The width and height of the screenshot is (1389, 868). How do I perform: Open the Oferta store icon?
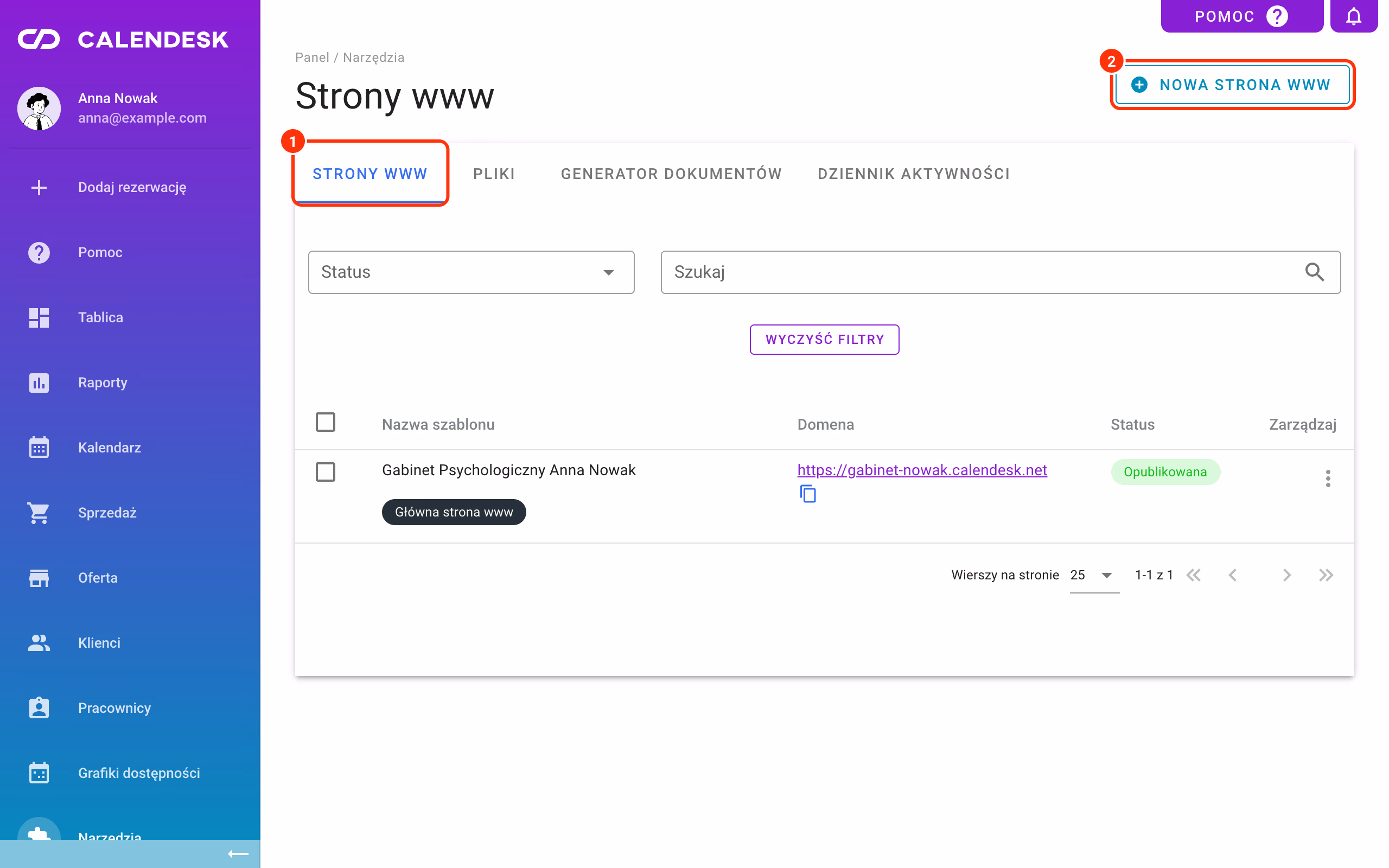39,578
